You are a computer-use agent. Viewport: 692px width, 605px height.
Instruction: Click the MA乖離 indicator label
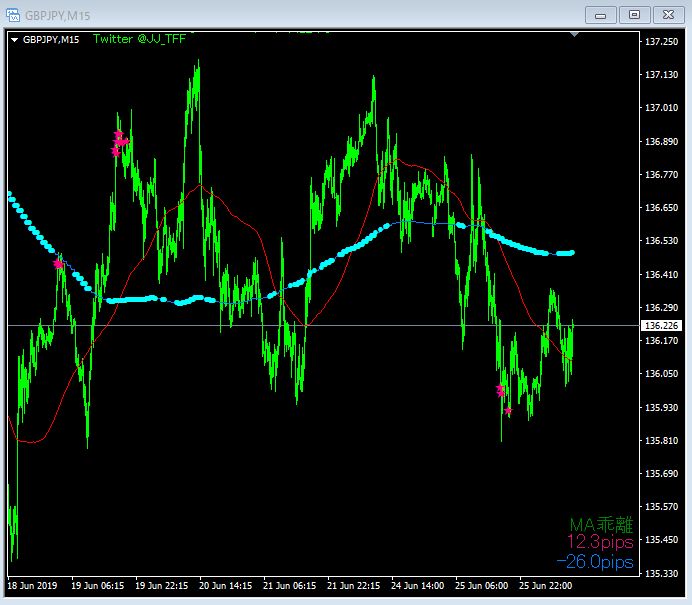601,525
